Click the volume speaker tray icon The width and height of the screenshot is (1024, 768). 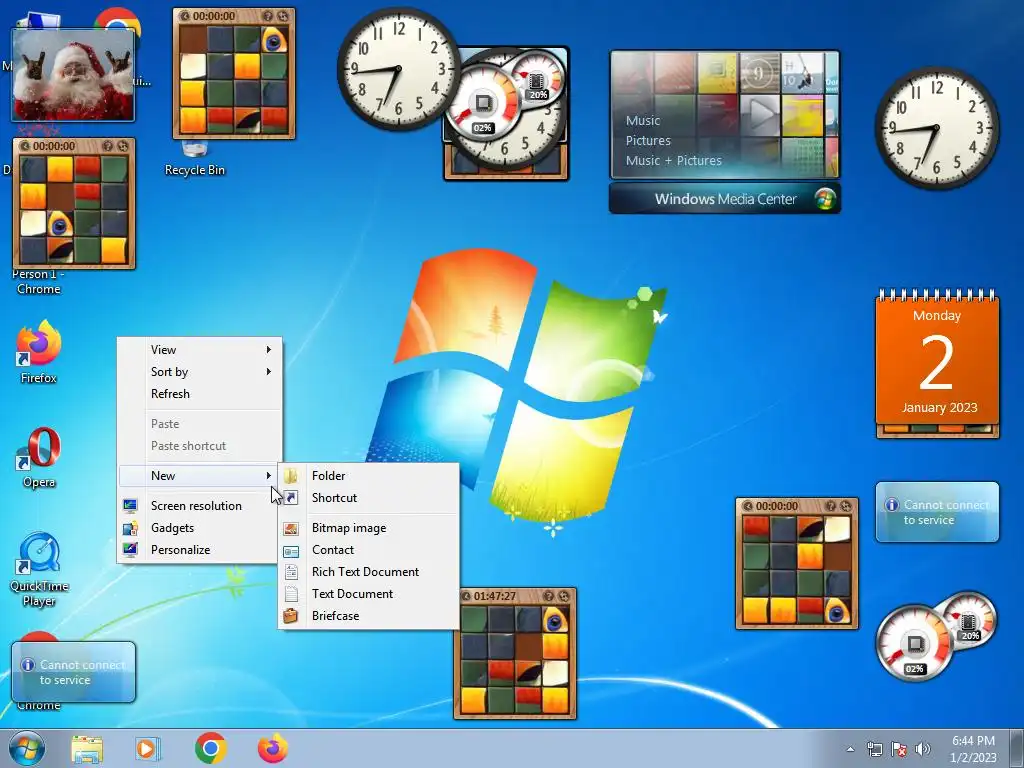coord(922,749)
